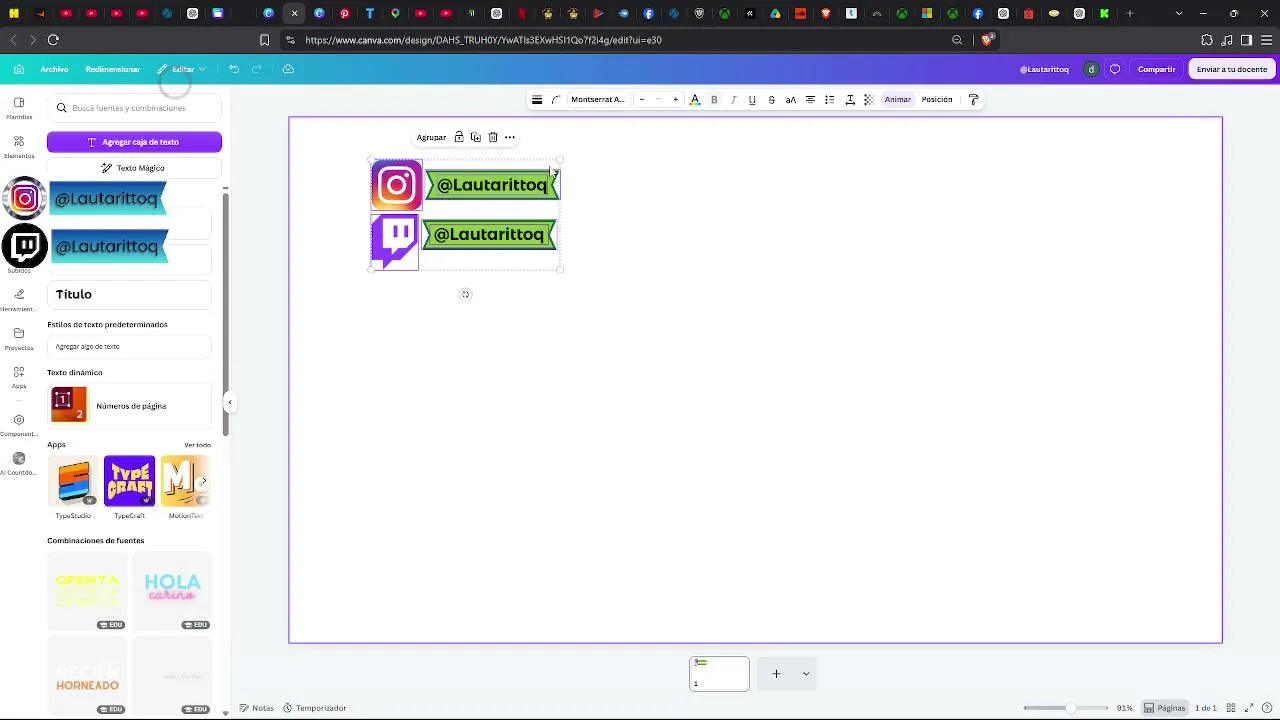
Task: Click the Texto Mágico button
Action: 134,168
